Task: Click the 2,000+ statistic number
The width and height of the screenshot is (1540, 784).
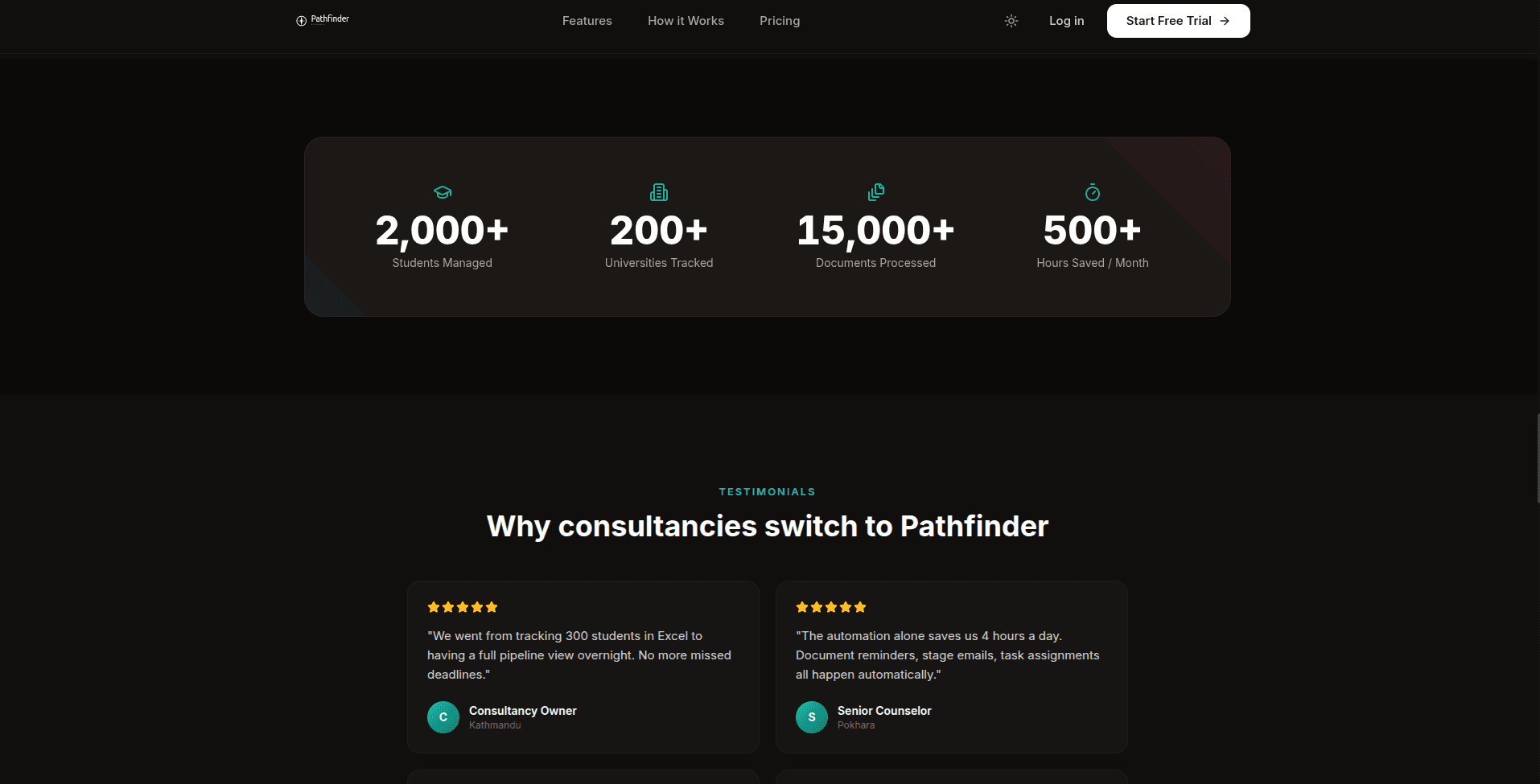Action: pyautogui.click(x=443, y=231)
